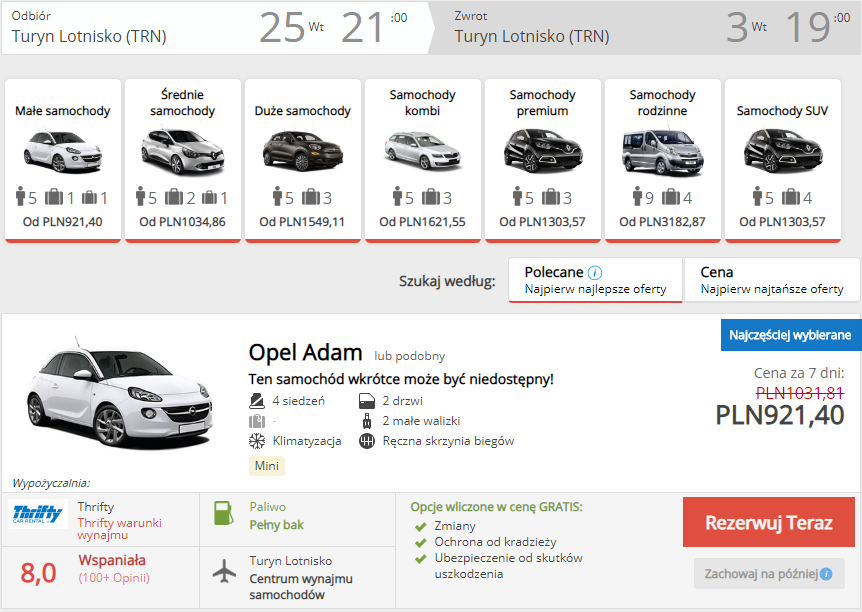Sort by Polecane best offers first
Viewport: 862px width, 612px height.
click(x=595, y=280)
